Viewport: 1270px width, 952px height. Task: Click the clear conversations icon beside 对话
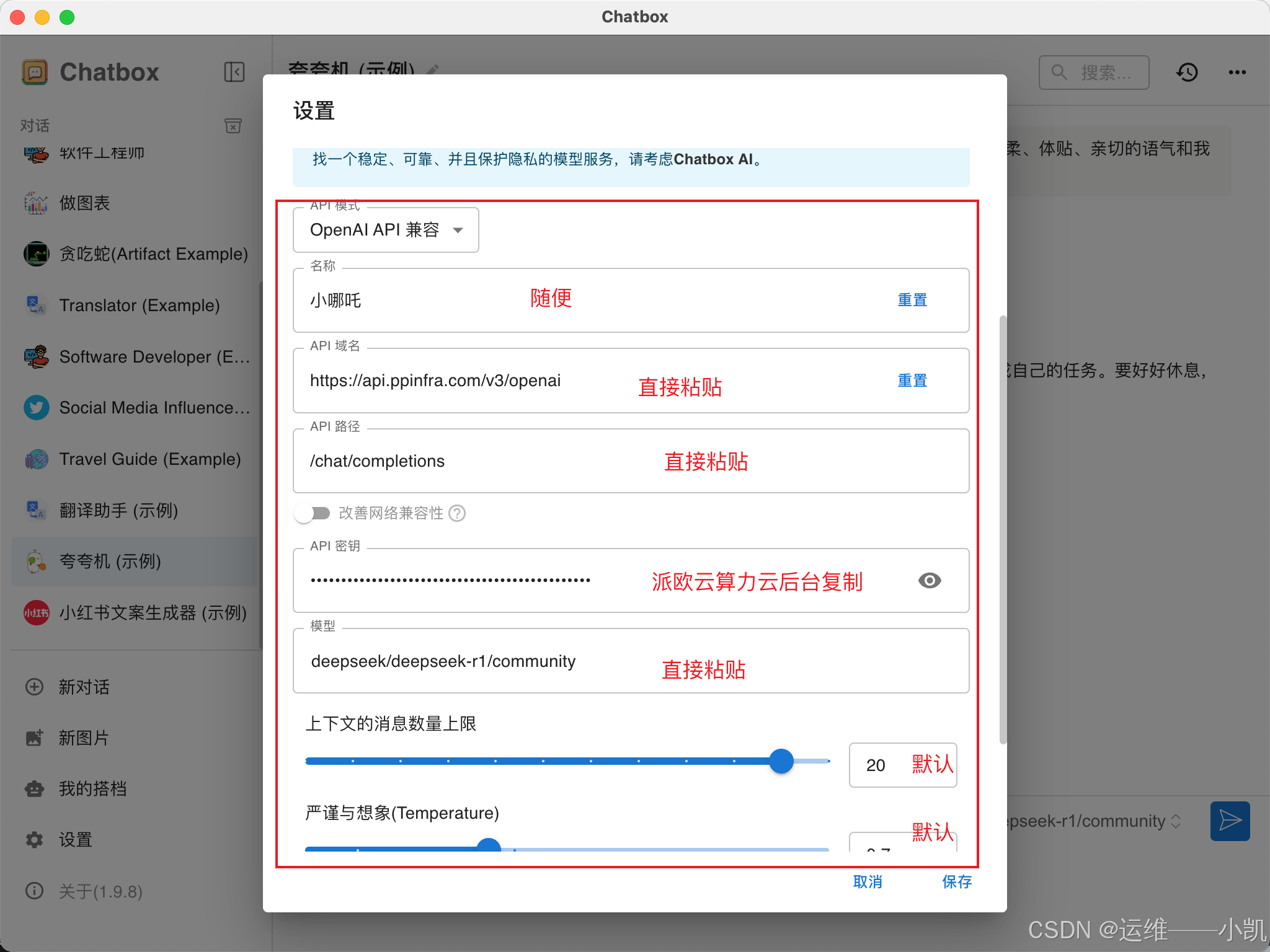tap(233, 126)
